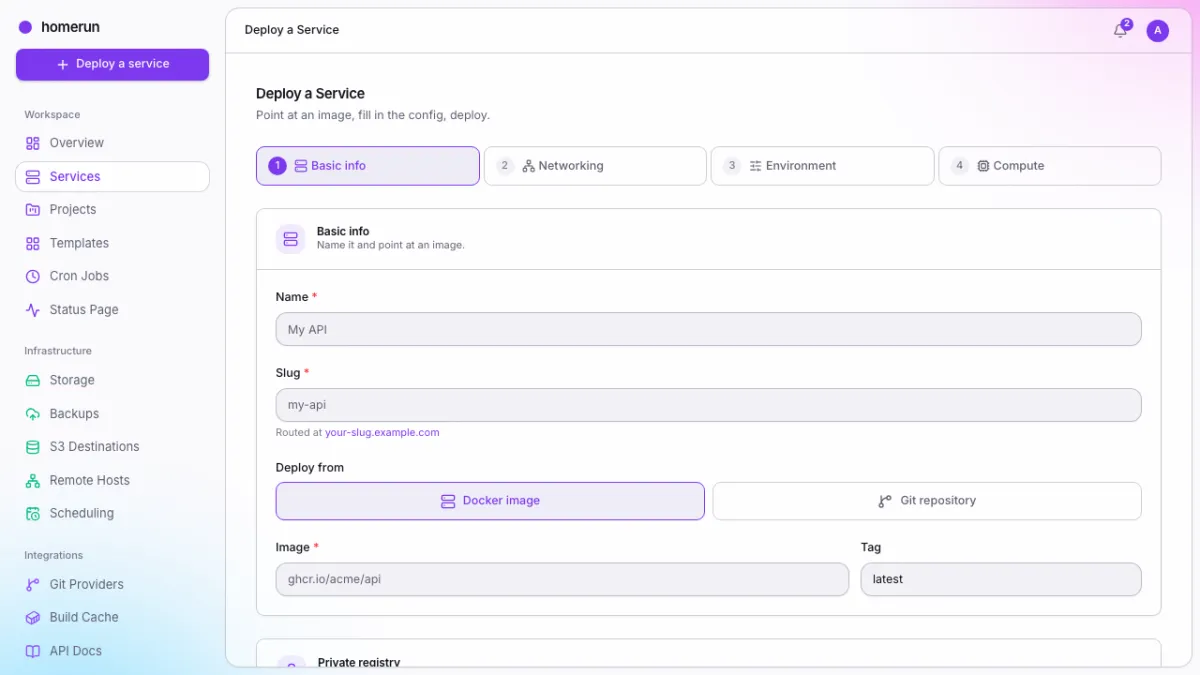Click the Templates sidebar icon
Image resolution: width=1200 pixels, height=675 pixels.
33,243
